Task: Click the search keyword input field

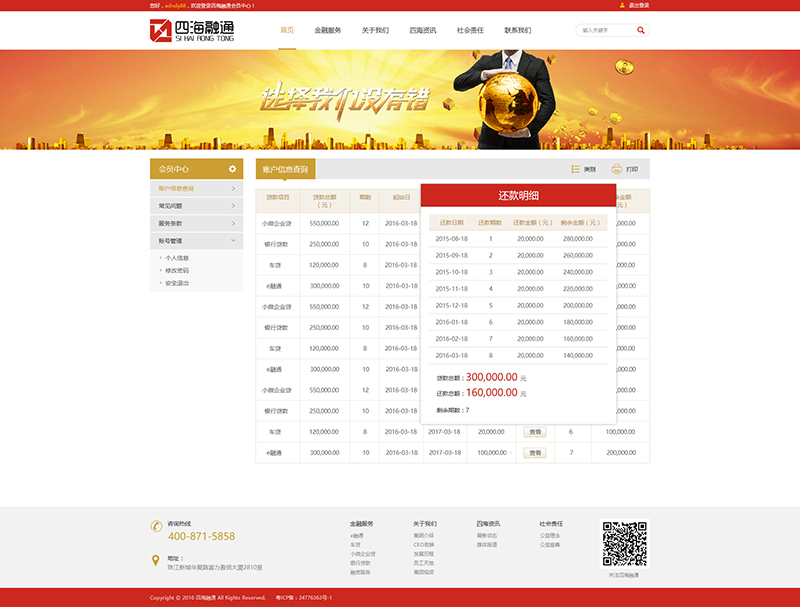Action: 607,31
